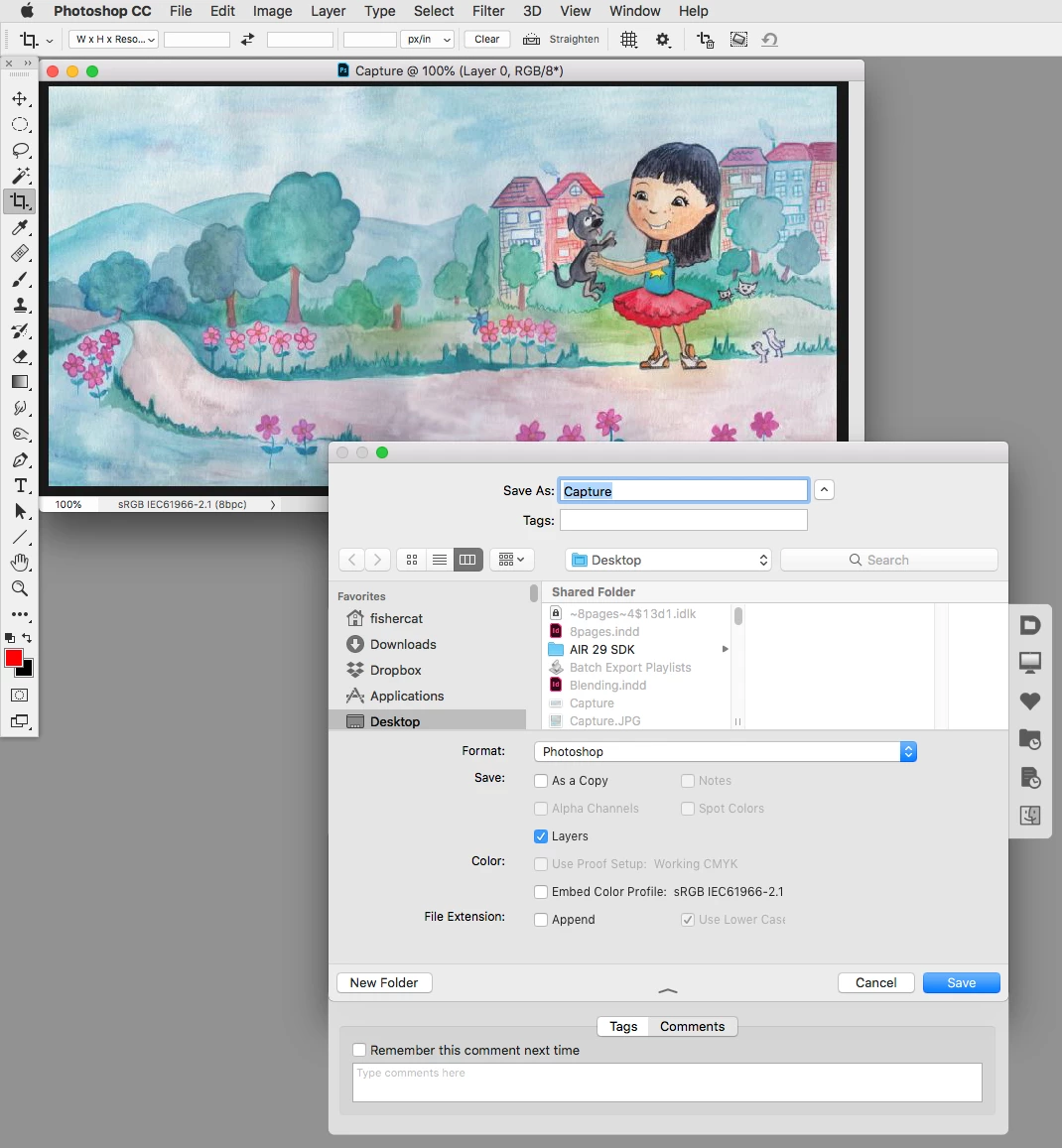Expand the document status bar arrow
The width and height of the screenshot is (1062, 1148).
(x=273, y=504)
